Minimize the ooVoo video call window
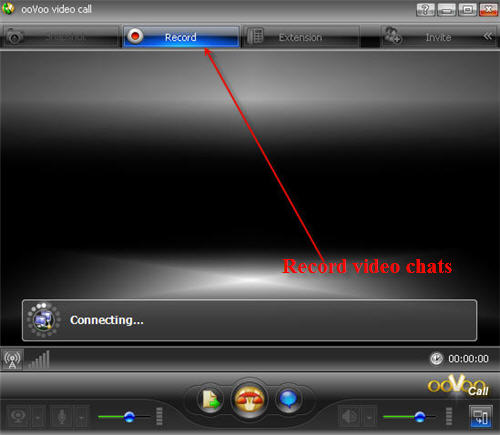The width and height of the screenshot is (500, 435). (446, 10)
